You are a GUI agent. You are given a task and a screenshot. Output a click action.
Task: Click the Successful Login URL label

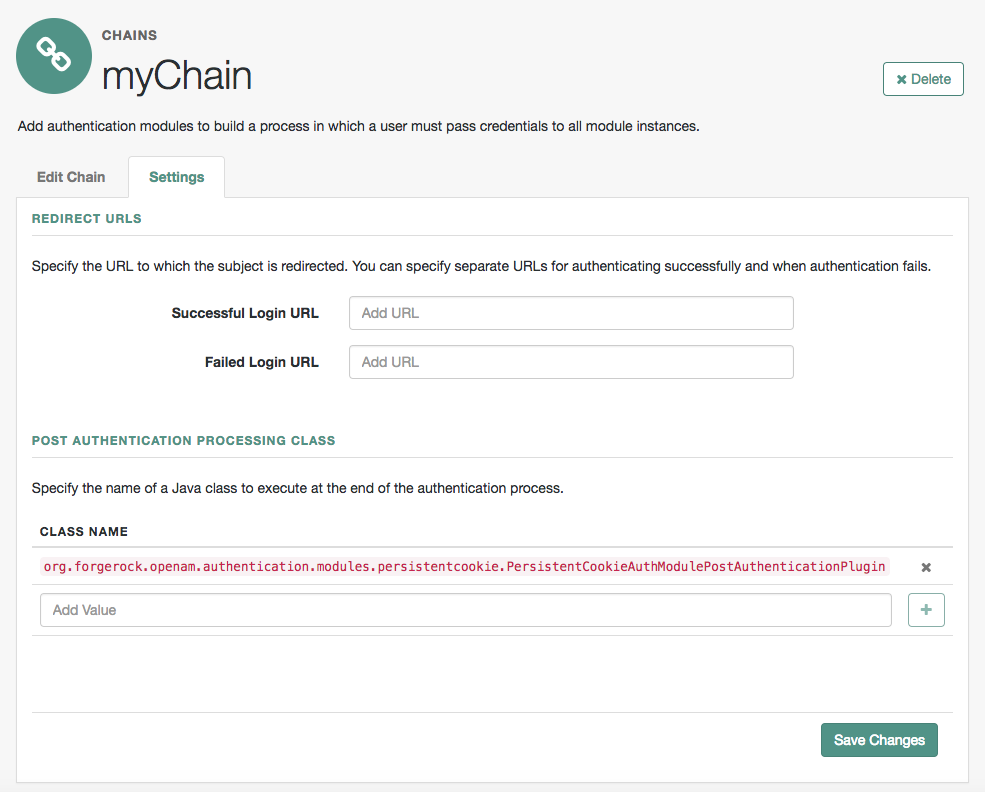pos(245,313)
